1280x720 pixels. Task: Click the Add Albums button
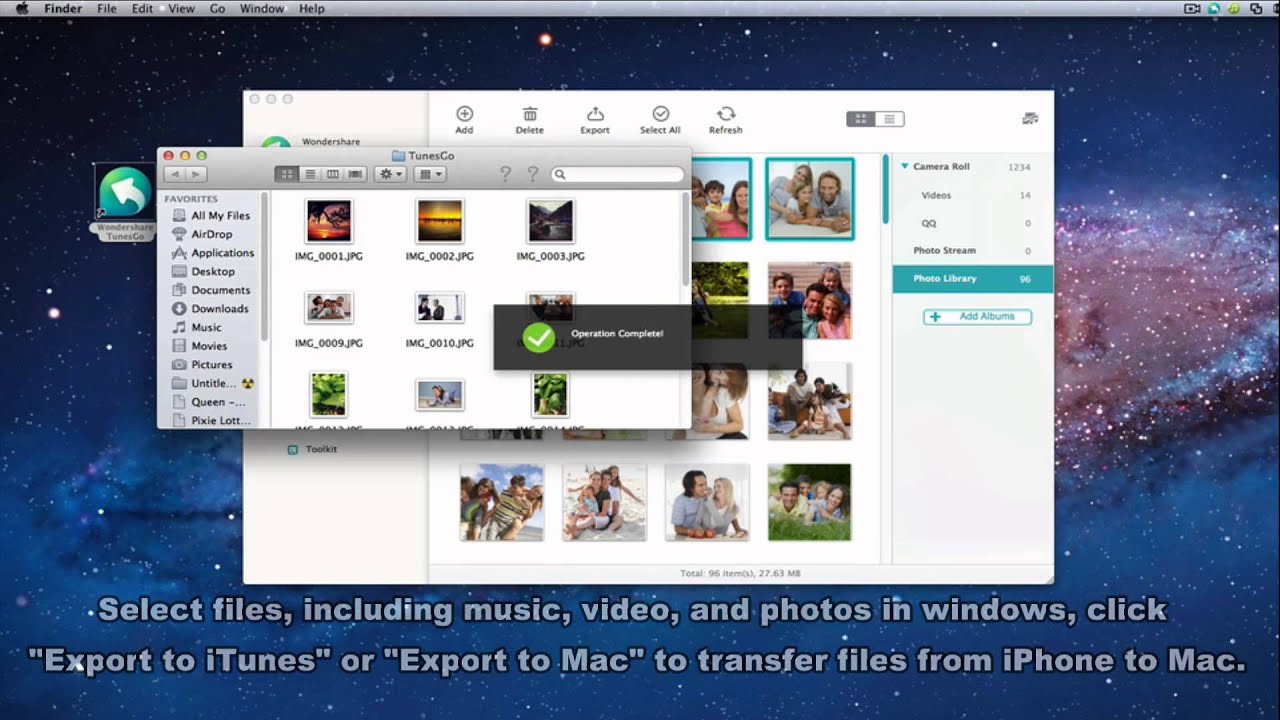tap(977, 317)
